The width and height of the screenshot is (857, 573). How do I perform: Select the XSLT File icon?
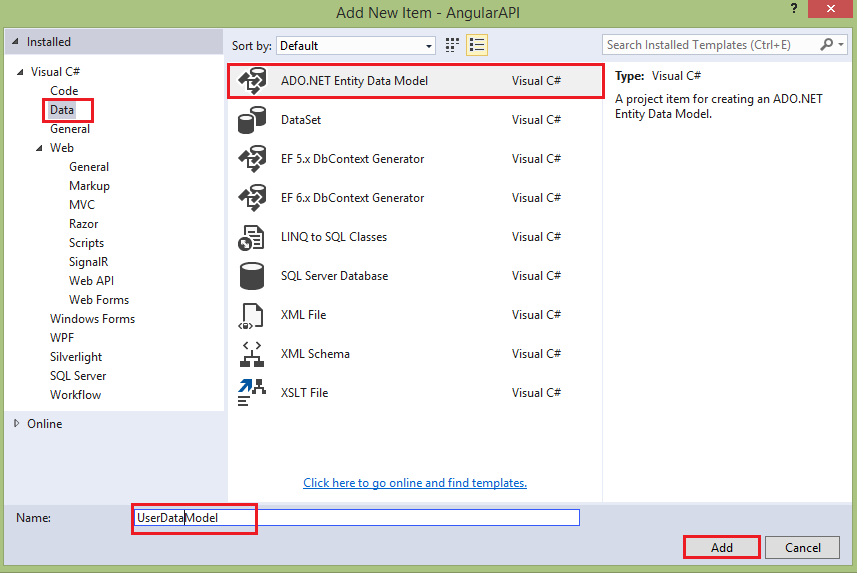point(250,393)
